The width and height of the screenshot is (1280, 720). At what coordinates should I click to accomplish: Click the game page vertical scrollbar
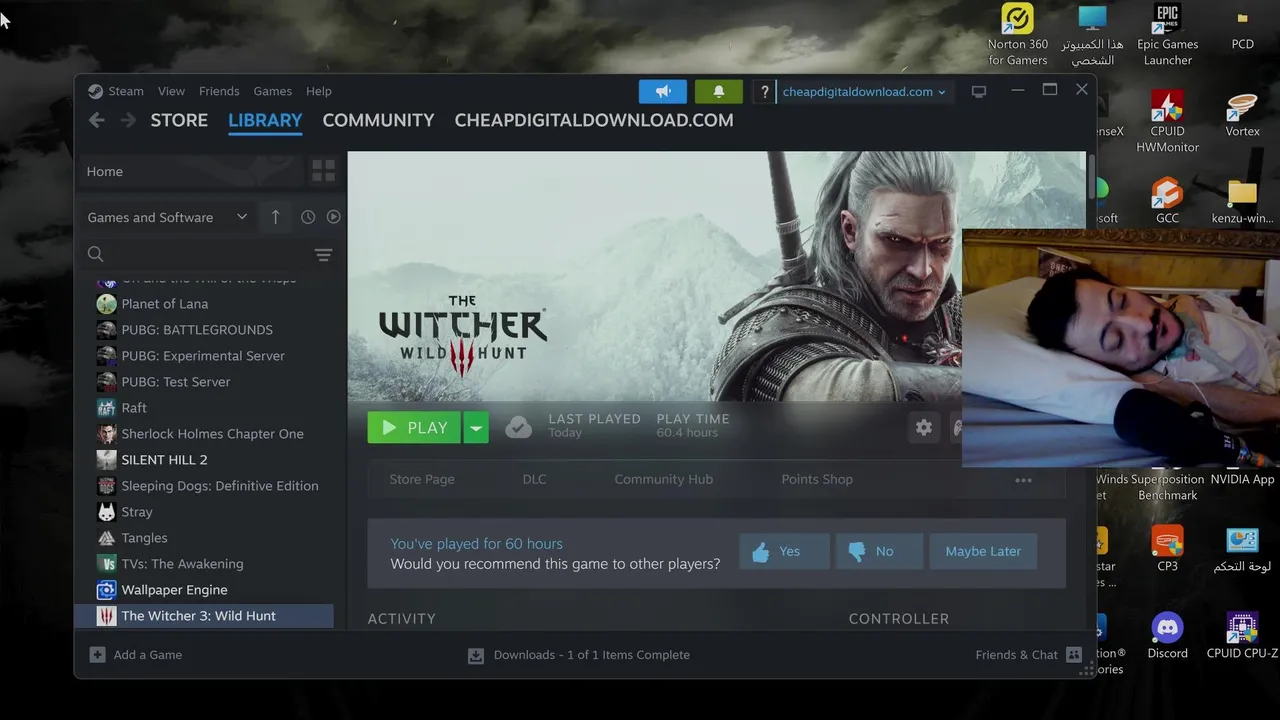coord(1092,176)
